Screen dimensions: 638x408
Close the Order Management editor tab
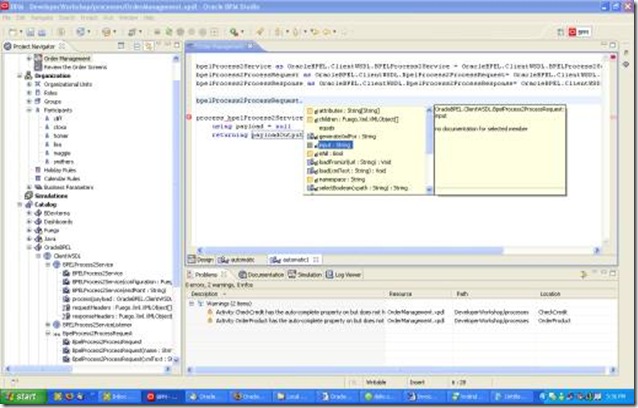click(250, 46)
